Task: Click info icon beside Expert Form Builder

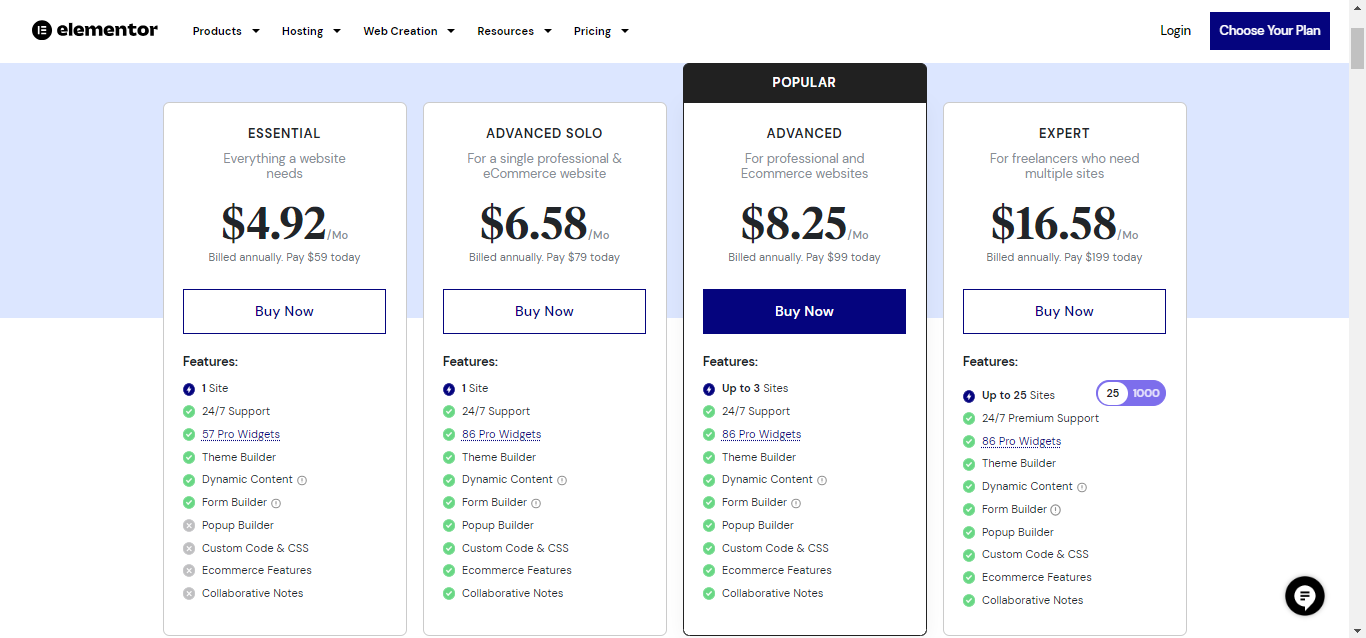Action: pos(1056,510)
